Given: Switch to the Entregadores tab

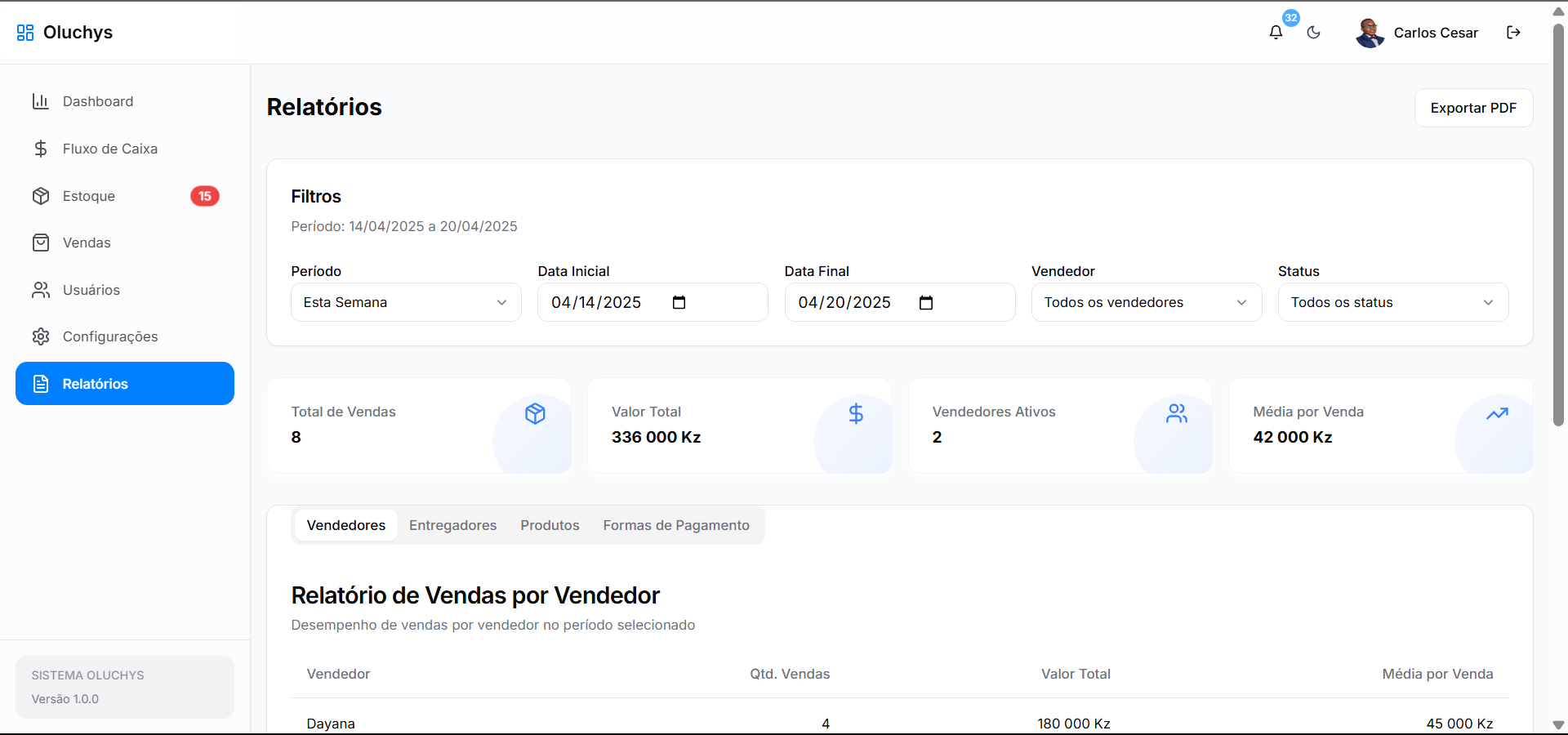Looking at the screenshot, I should [x=452, y=525].
